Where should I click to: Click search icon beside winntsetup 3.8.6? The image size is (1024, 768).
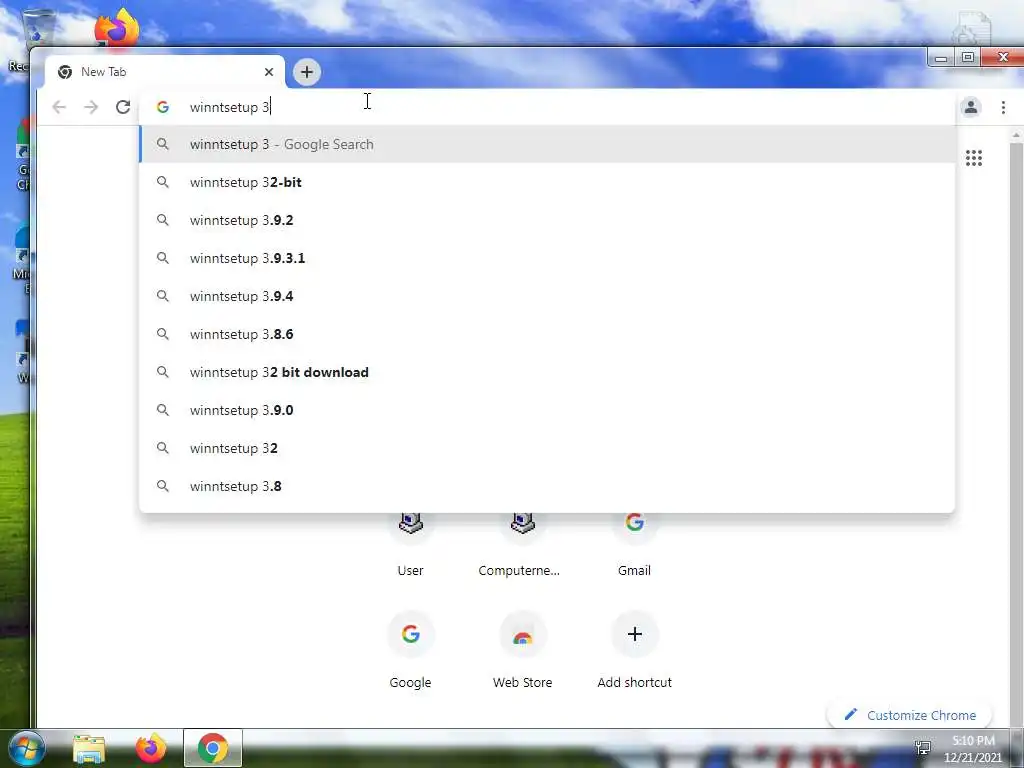(x=163, y=334)
